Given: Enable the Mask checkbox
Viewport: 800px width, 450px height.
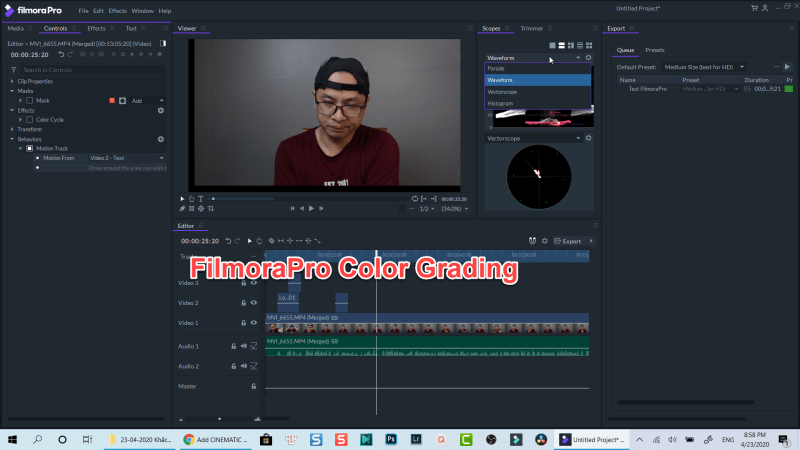Looking at the screenshot, I should click(30, 100).
